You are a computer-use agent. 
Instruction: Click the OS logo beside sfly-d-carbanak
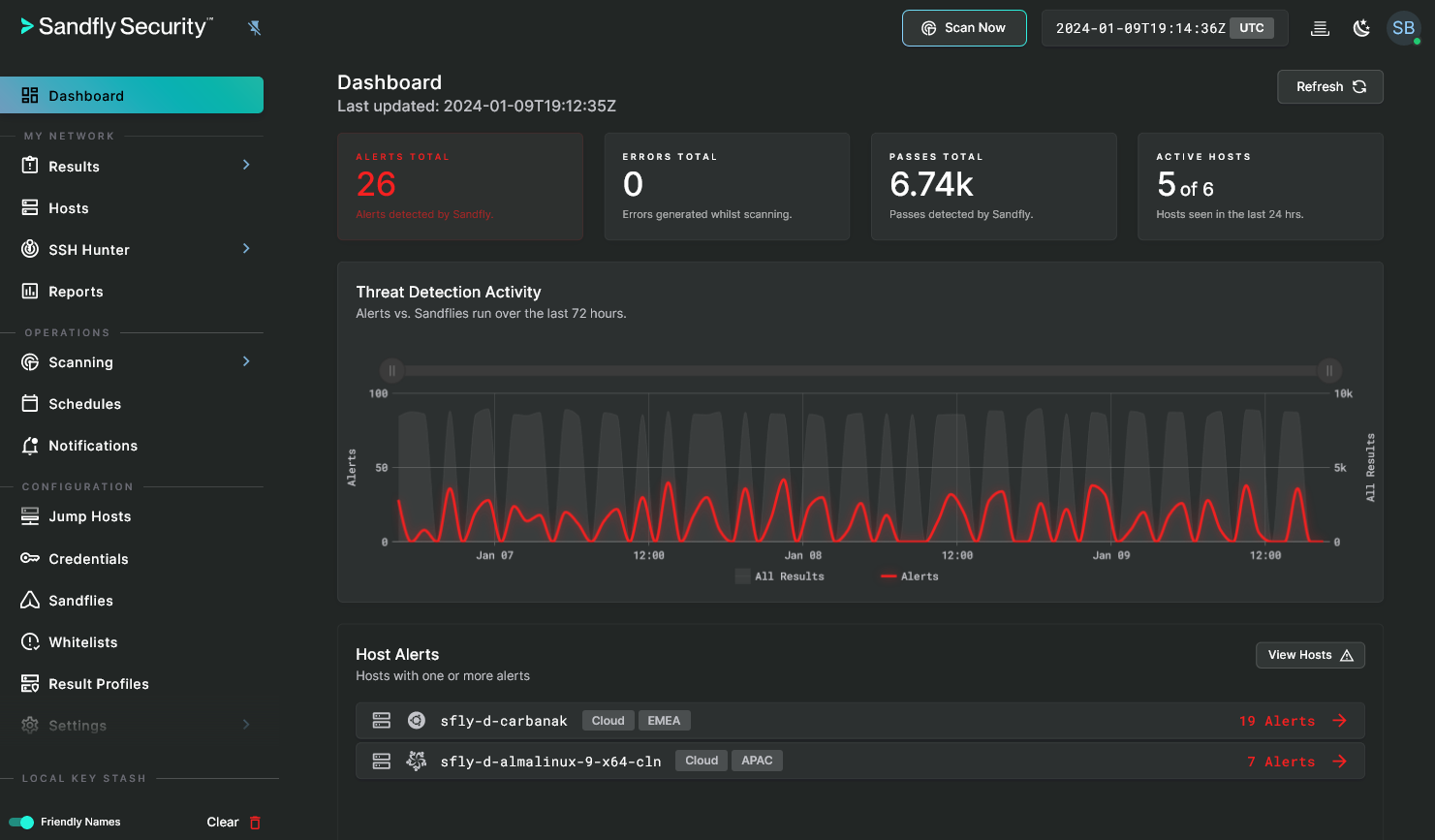(417, 721)
